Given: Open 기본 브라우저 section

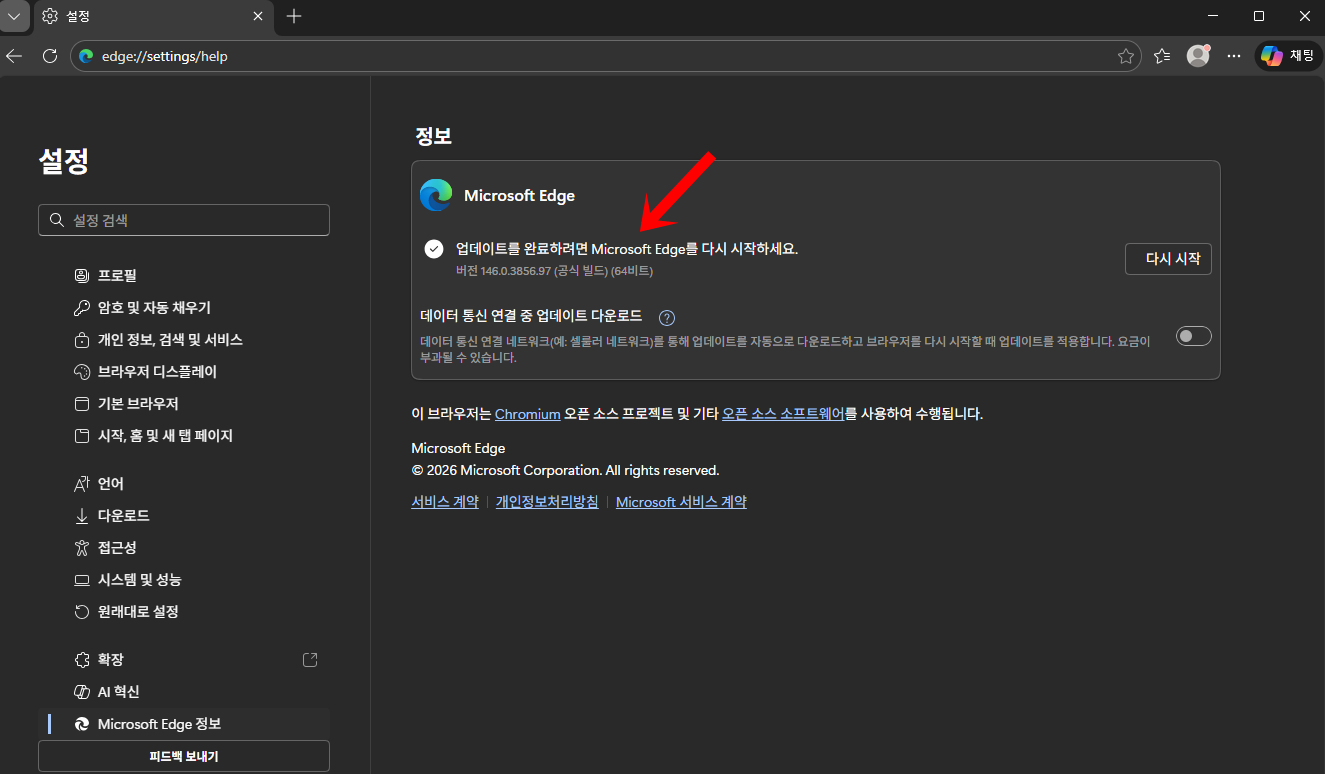Looking at the screenshot, I should pyautogui.click(x=184, y=404).
